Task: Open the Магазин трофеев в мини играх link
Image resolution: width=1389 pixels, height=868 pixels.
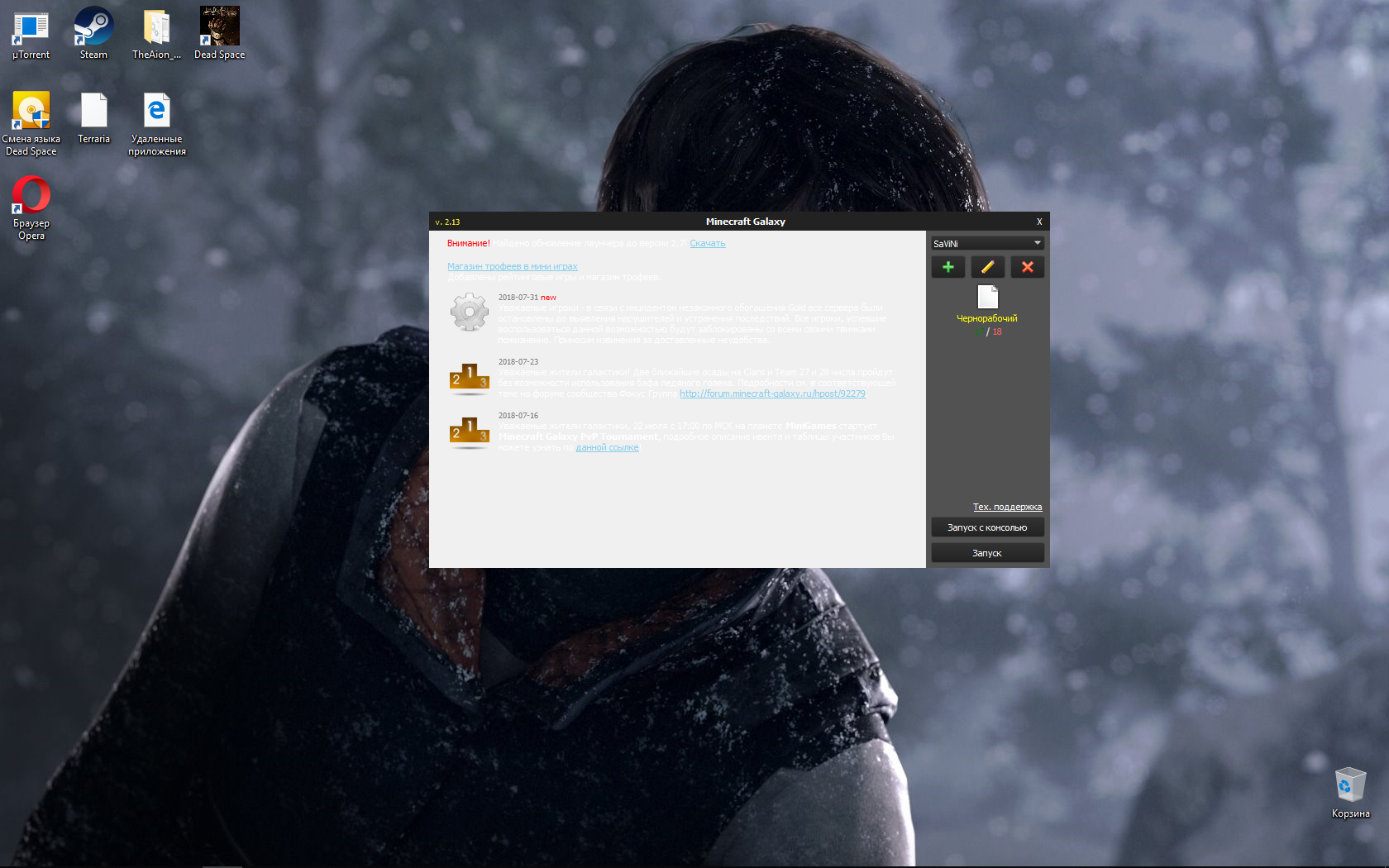Action: tap(512, 266)
